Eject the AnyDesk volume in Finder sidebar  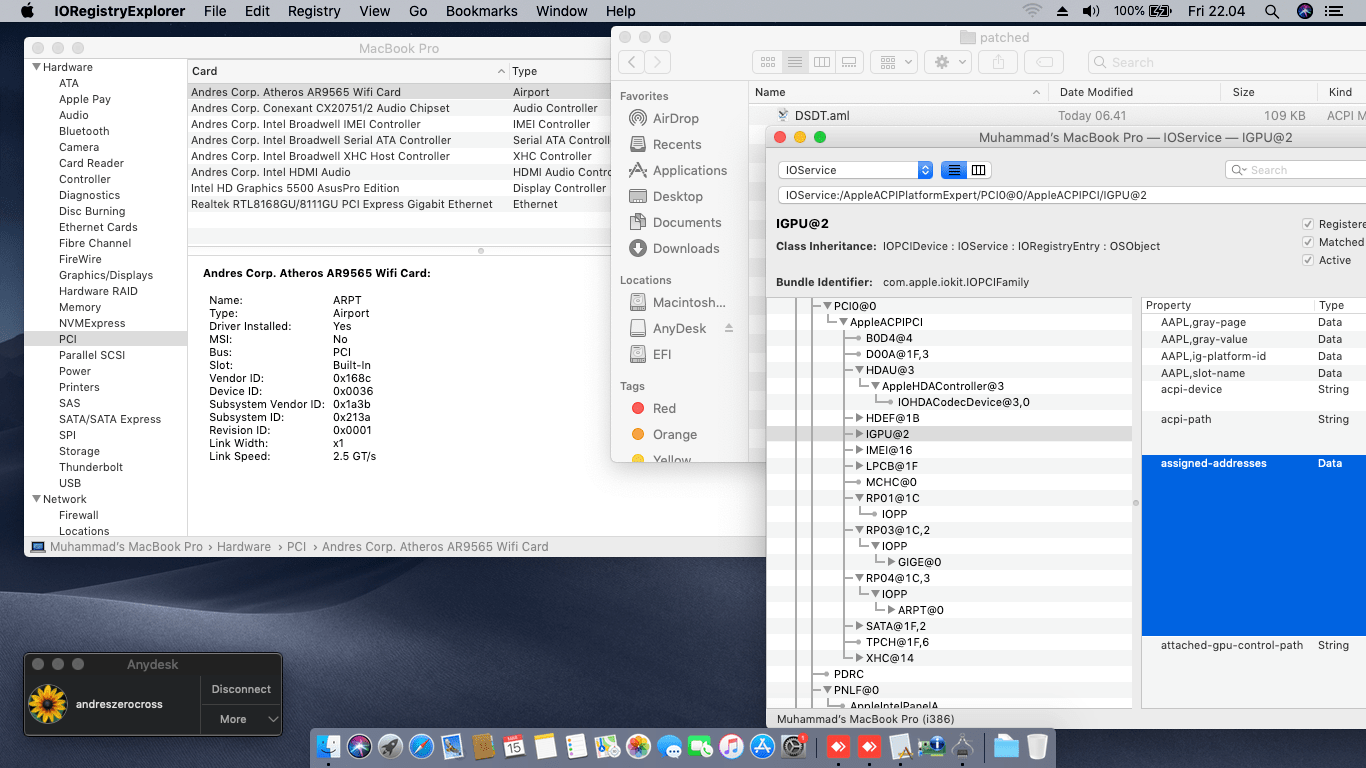coord(729,328)
